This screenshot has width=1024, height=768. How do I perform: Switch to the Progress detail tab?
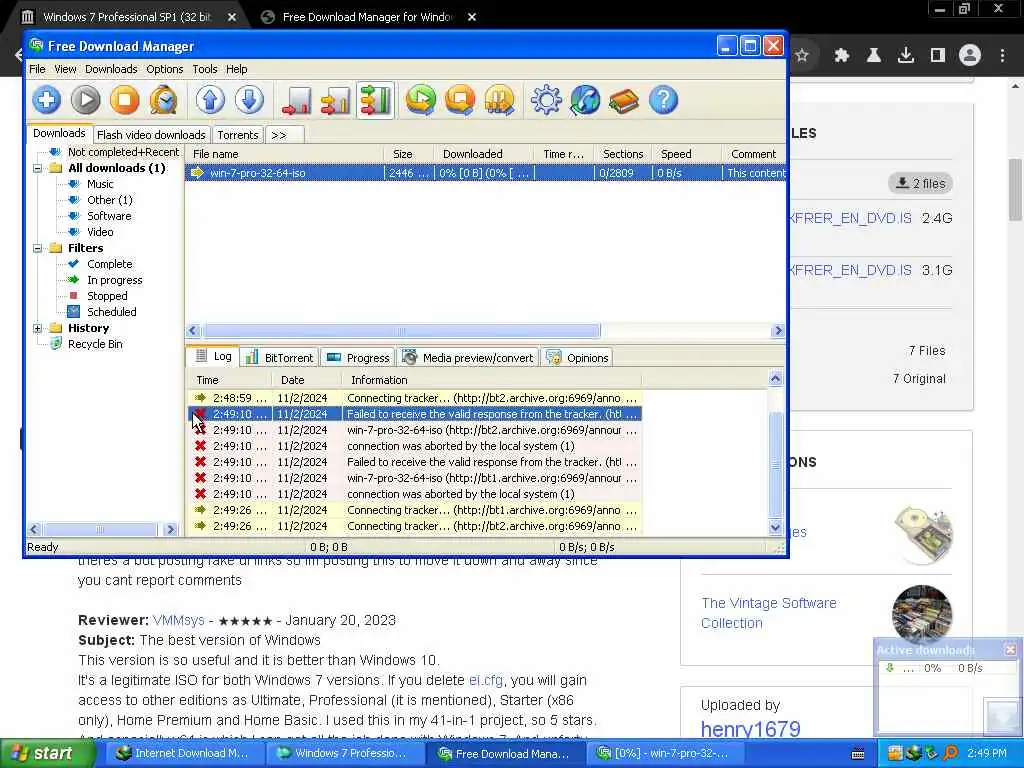pyautogui.click(x=358, y=358)
